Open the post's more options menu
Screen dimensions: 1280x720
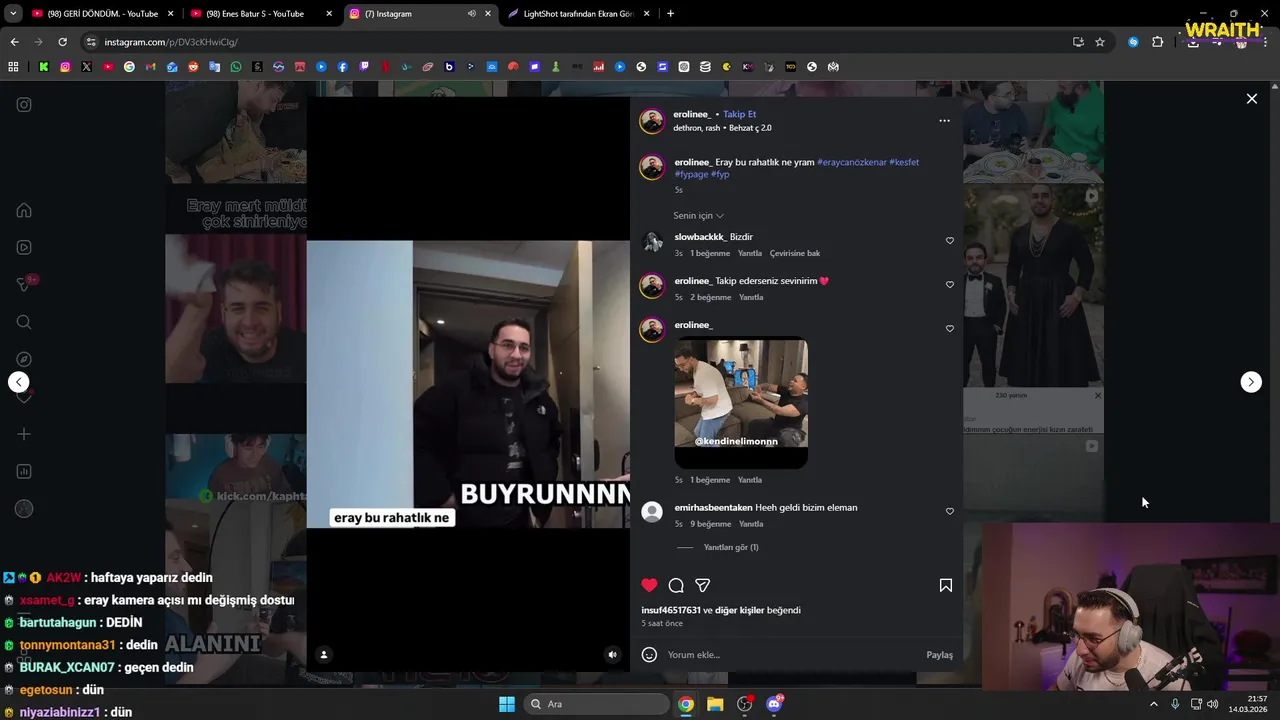pos(944,121)
